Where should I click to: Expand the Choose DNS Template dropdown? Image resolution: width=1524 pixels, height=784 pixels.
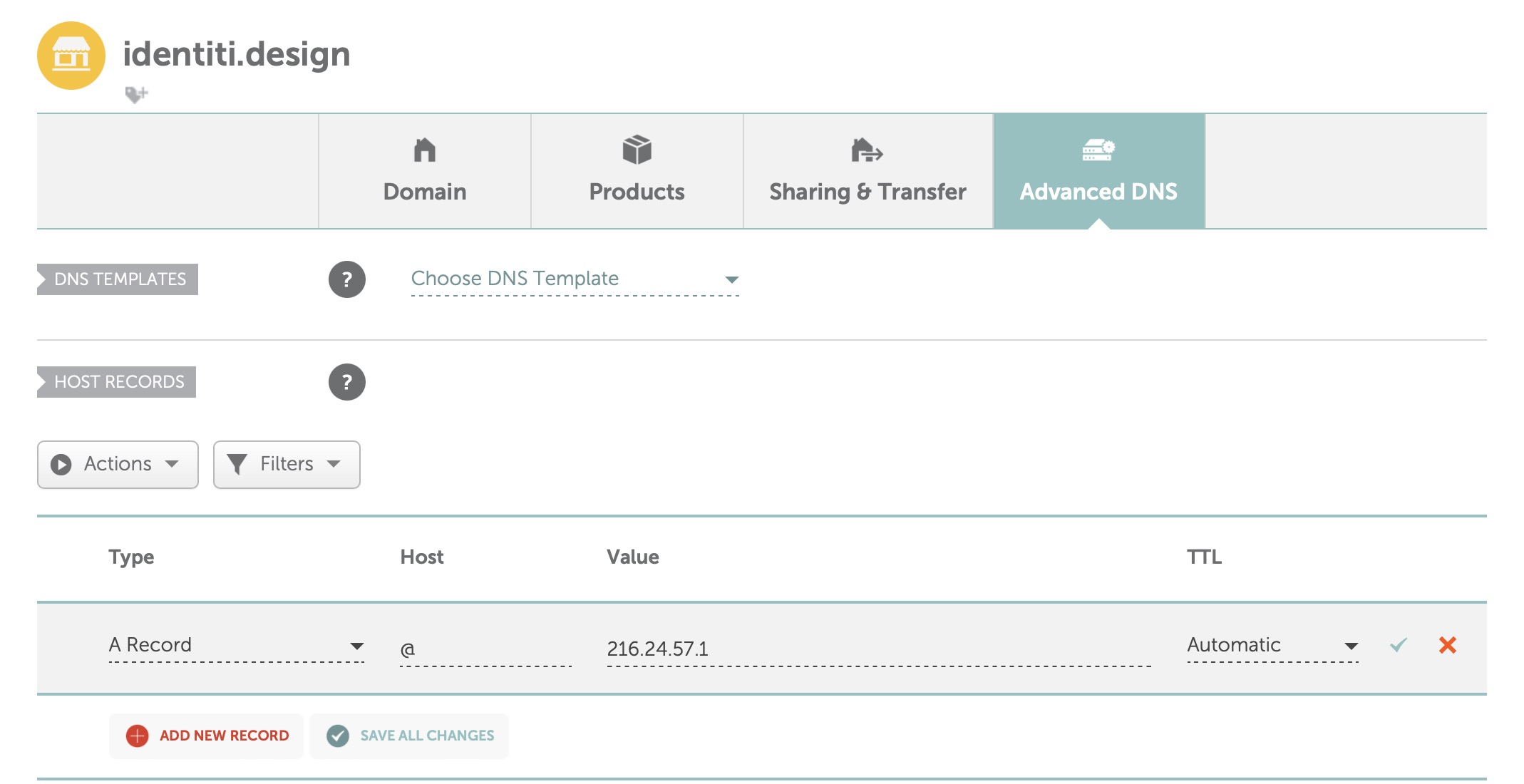point(575,279)
